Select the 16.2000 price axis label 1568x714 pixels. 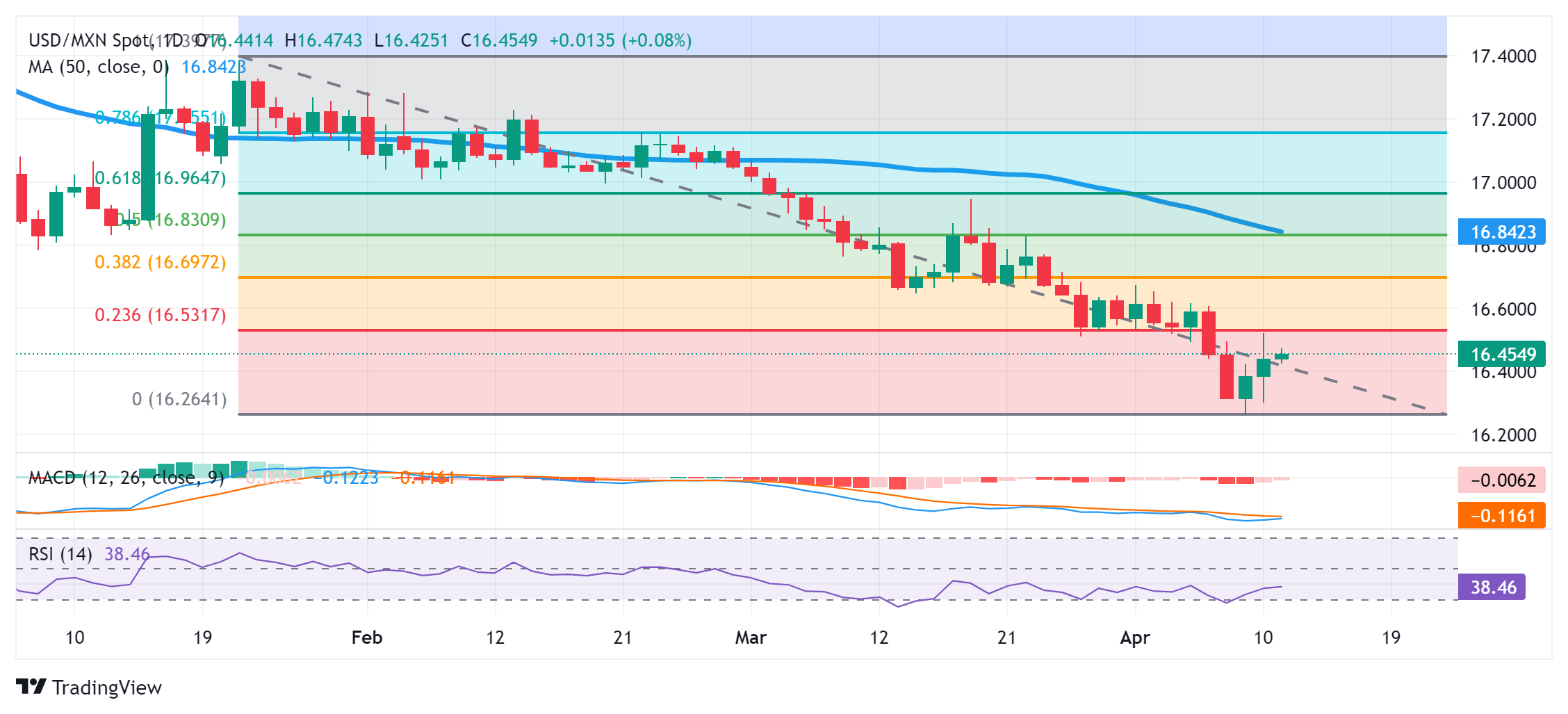(1503, 435)
